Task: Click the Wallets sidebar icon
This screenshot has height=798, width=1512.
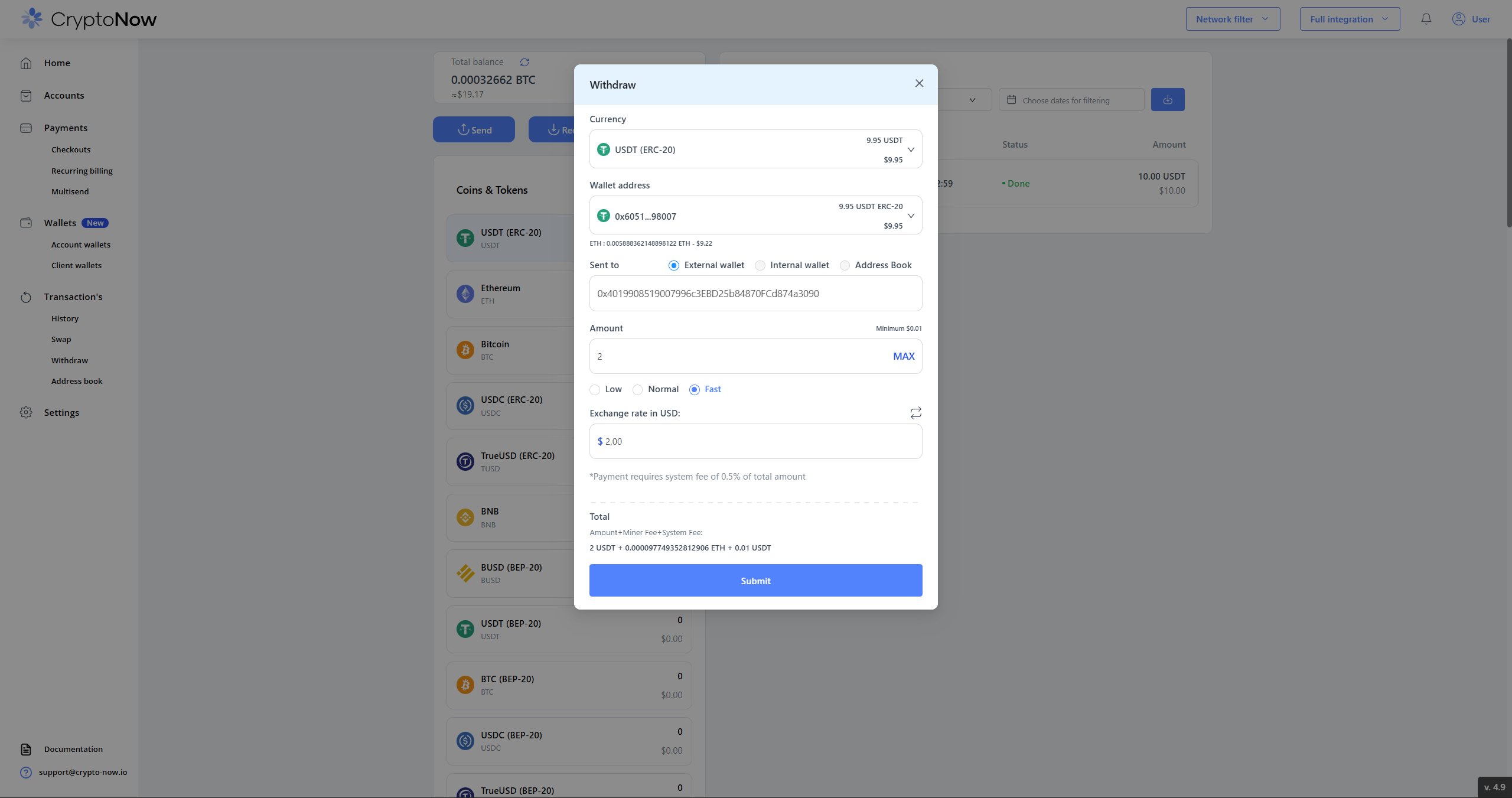Action: click(x=26, y=223)
